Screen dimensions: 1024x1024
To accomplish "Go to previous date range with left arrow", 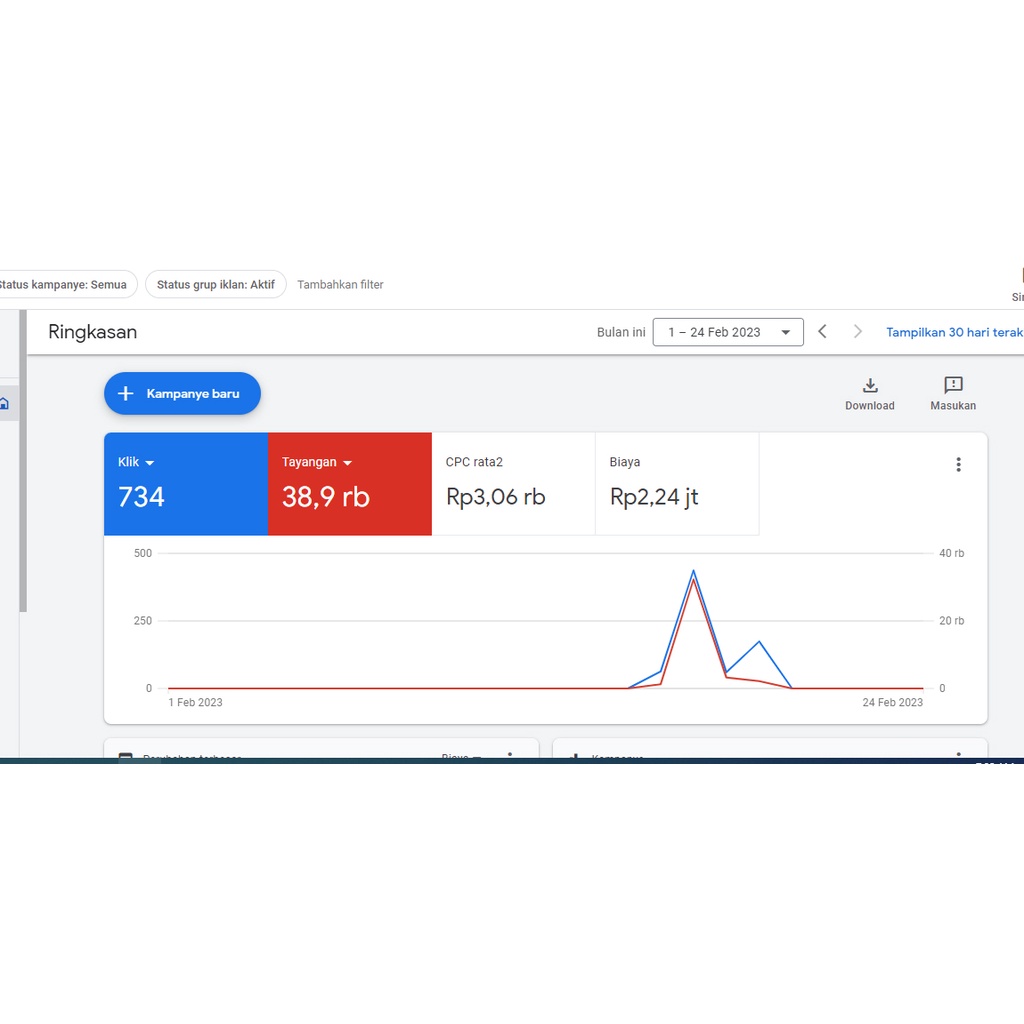I will 822,332.
